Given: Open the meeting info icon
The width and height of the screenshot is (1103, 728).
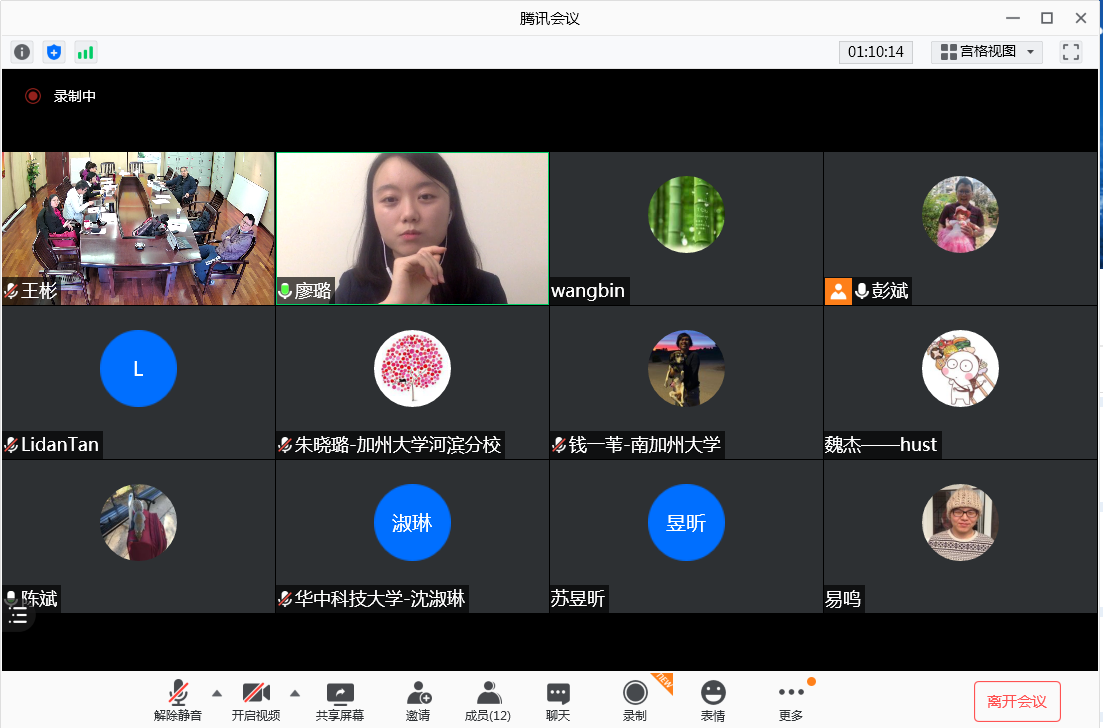Looking at the screenshot, I should [22, 52].
